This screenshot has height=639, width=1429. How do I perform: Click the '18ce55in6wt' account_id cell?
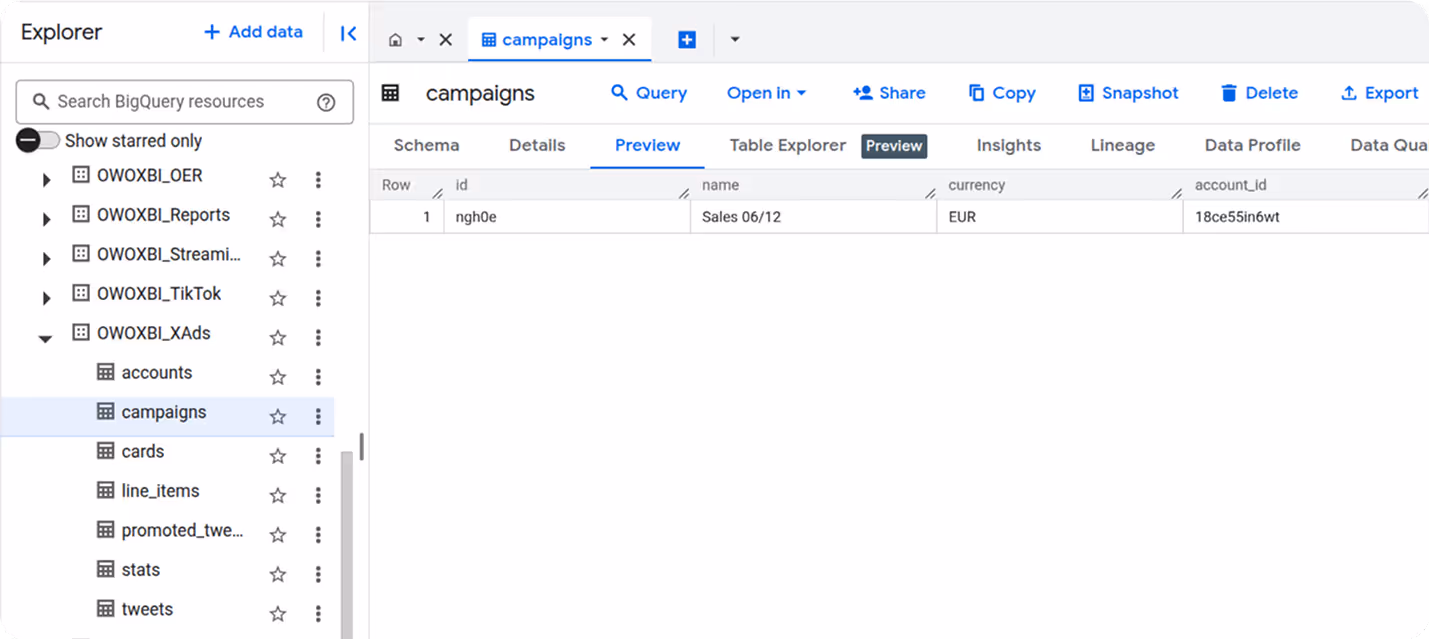[x=1305, y=217]
